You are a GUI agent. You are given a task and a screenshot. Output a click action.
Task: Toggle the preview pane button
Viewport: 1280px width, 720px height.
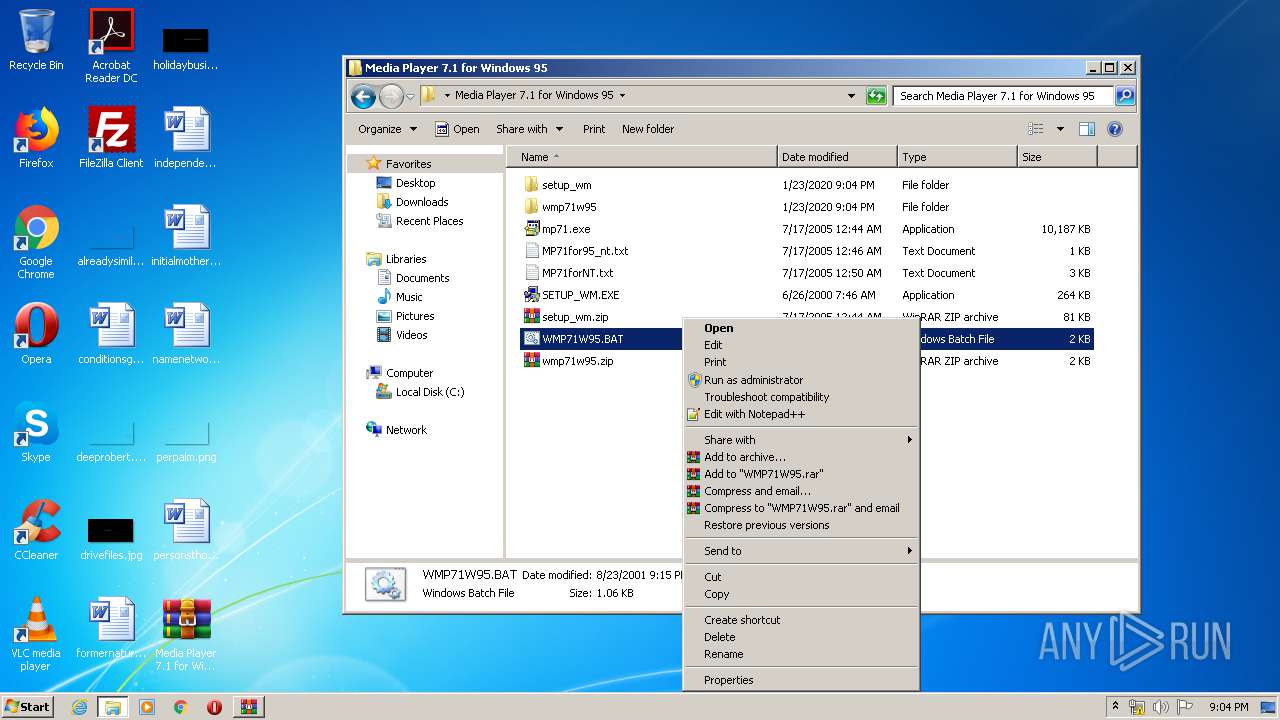(x=1087, y=129)
